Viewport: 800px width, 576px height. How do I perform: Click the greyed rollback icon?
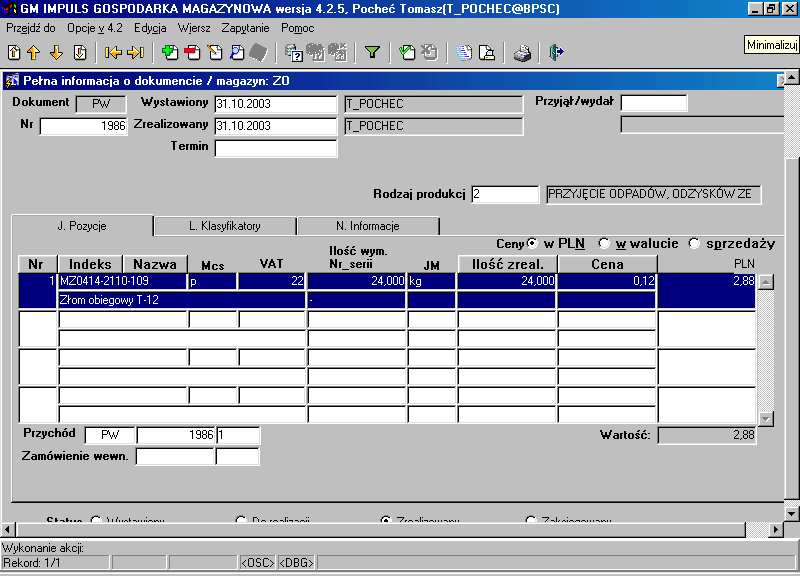[430, 52]
